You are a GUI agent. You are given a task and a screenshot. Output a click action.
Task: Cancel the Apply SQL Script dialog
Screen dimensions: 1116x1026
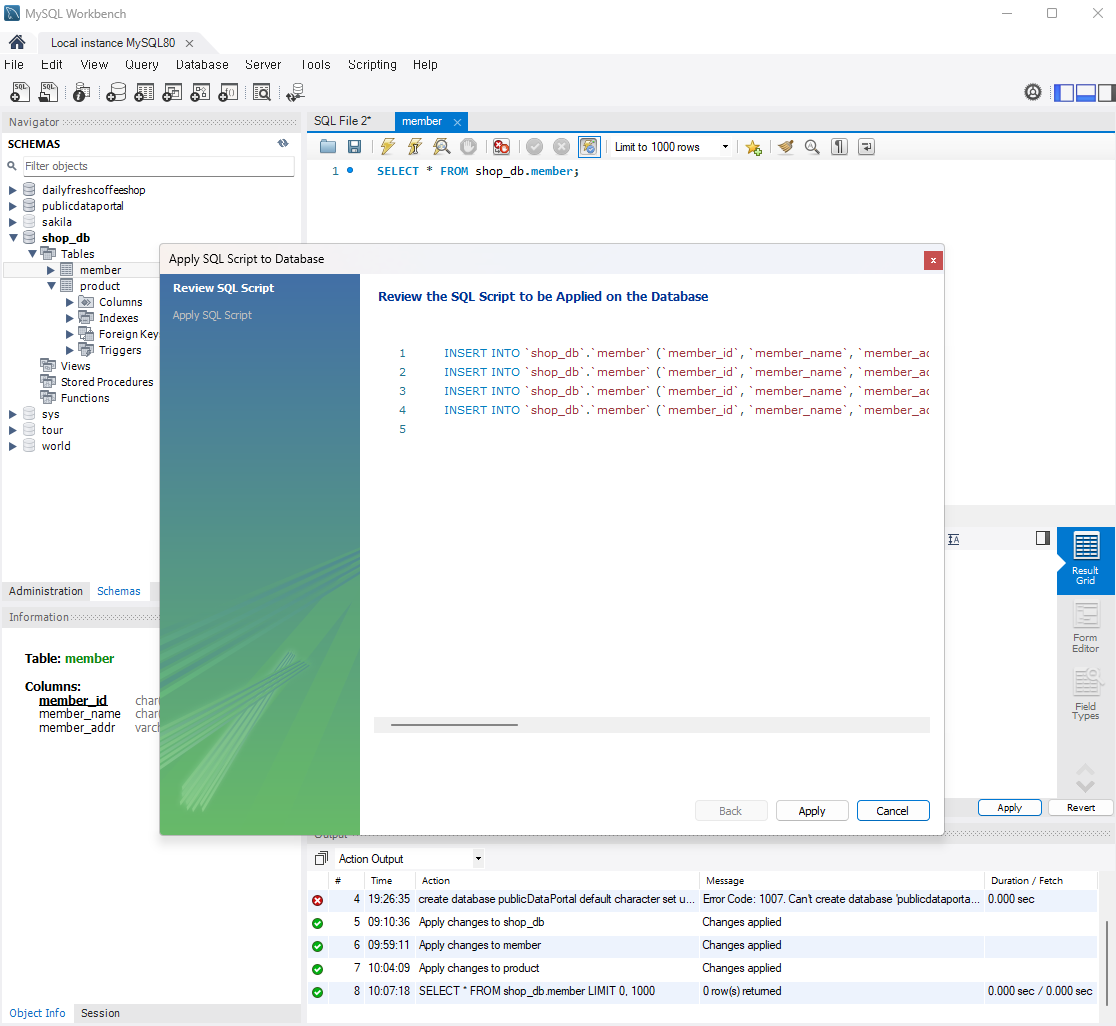tap(893, 811)
